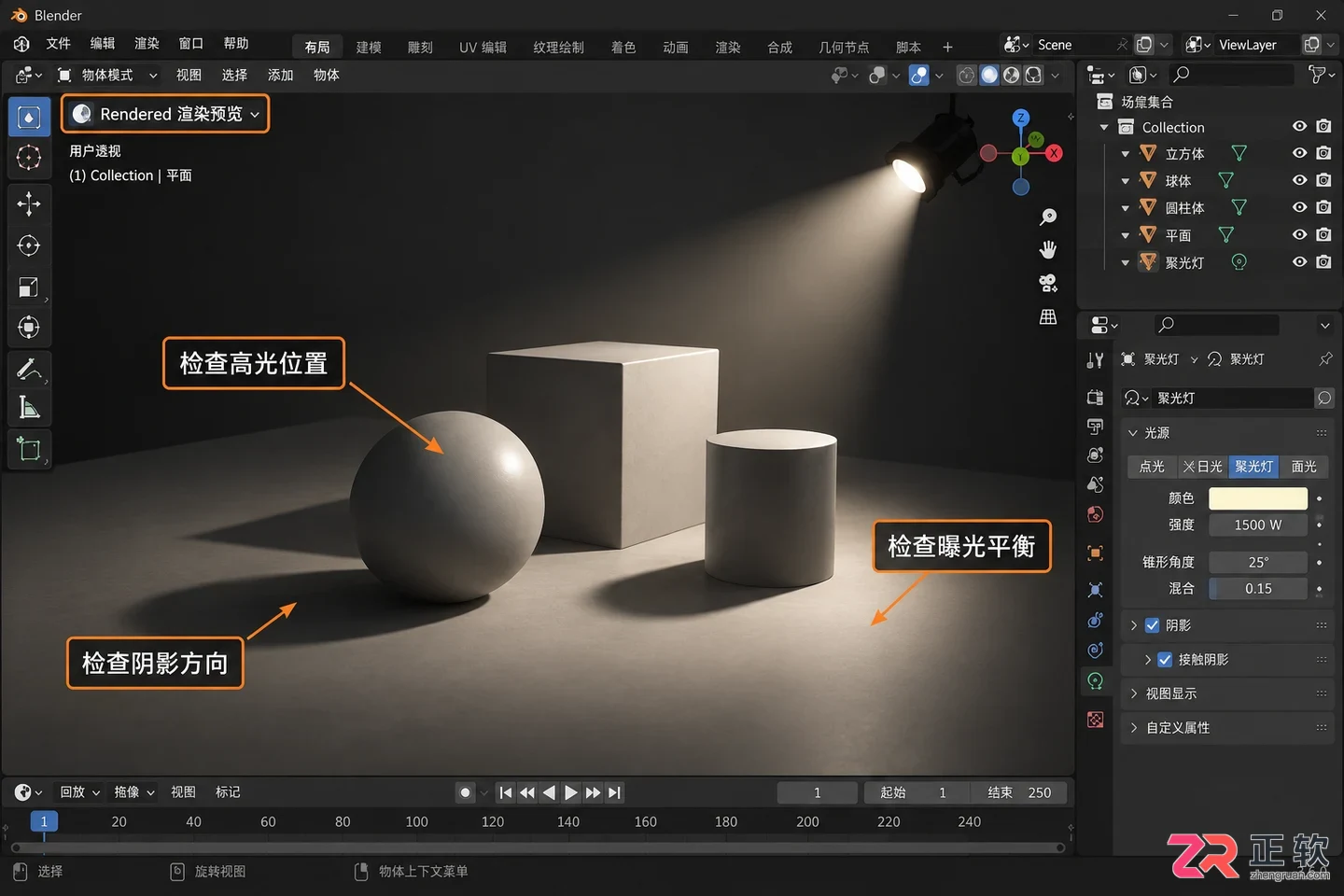Uncheck the 接触阴影 checkbox
Screen dimensions: 1344x896
pos(1165,660)
